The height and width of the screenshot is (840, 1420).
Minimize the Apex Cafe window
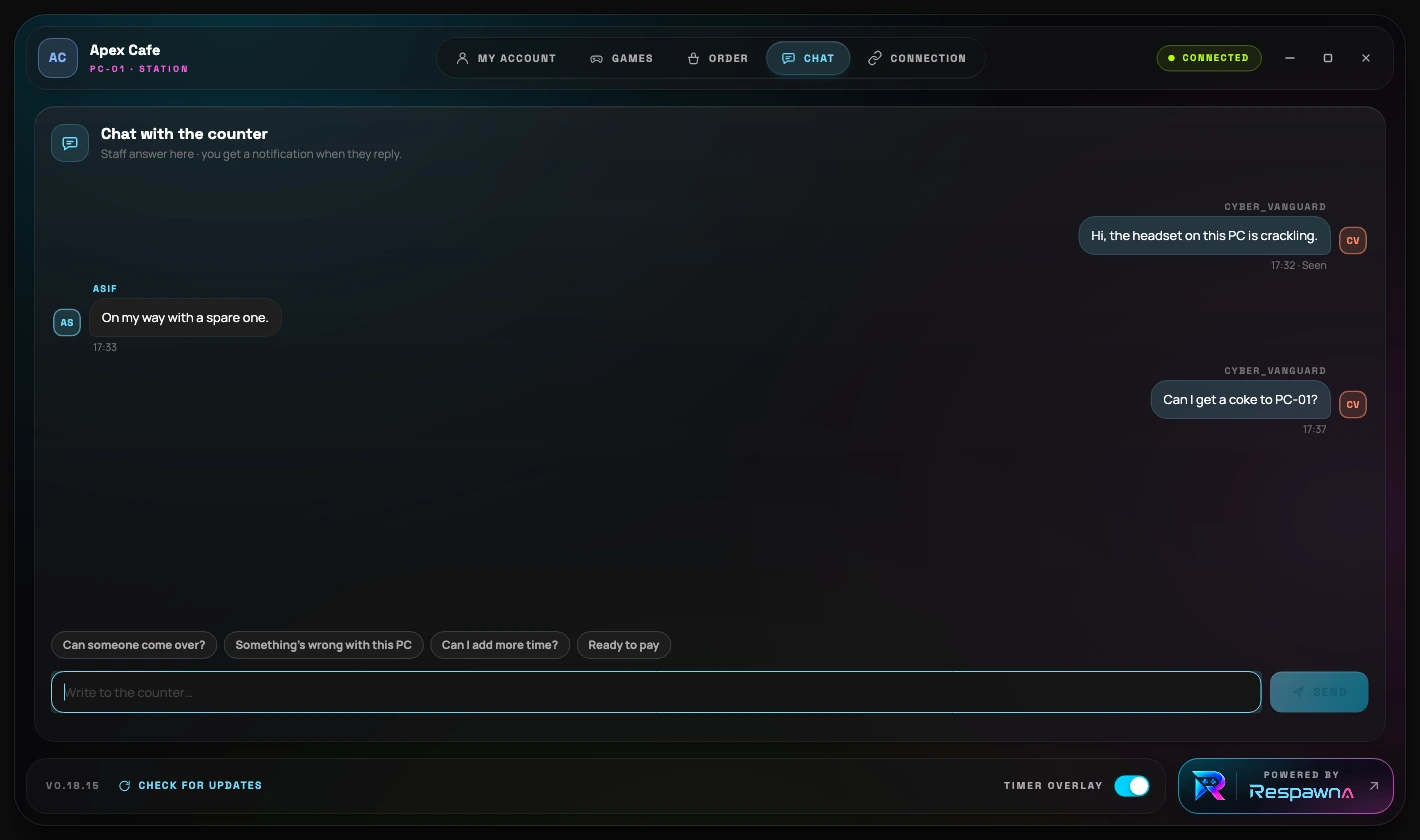[1290, 58]
